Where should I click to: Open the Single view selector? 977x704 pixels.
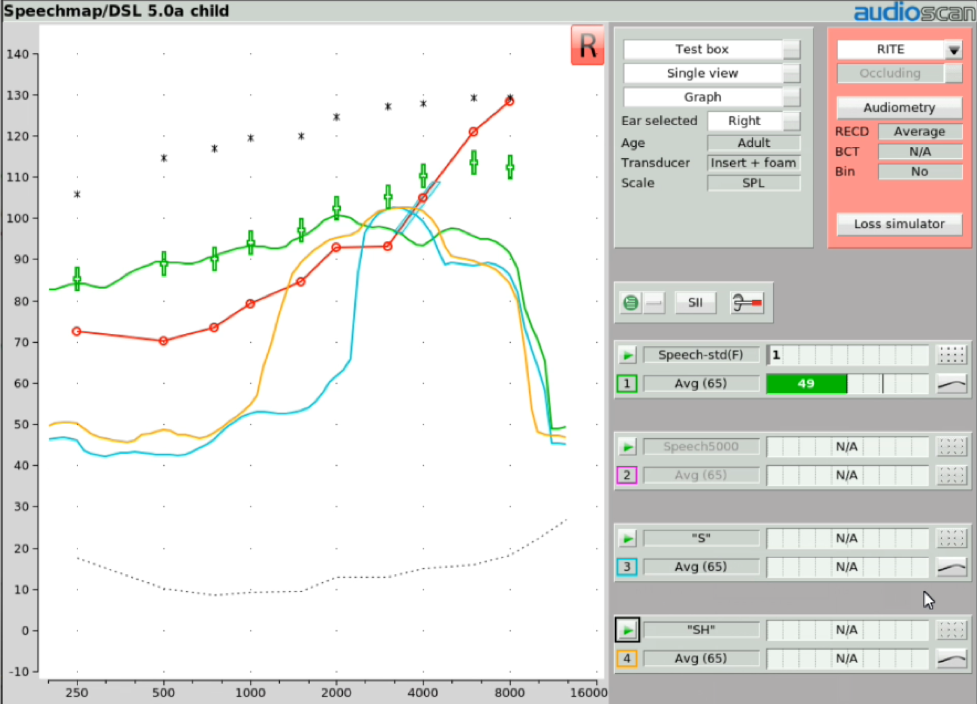click(712, 74)
